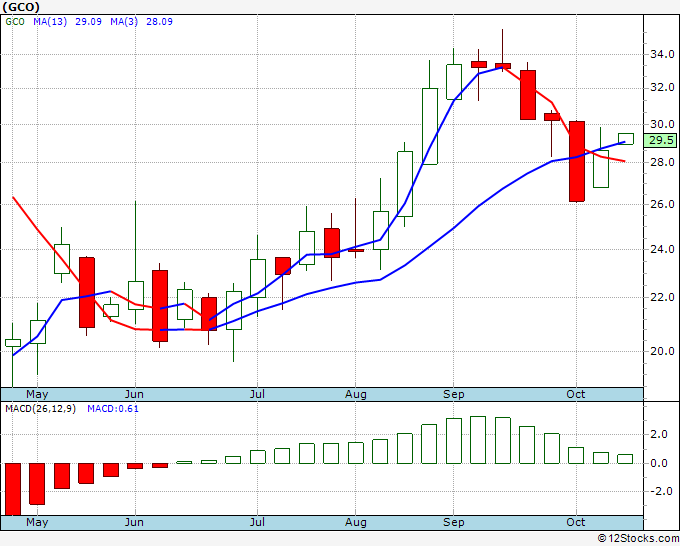Viewport: 680px width, 546px height.
Task: Select Sep on the MACD panel time axis
Action: (x=454, y=522)
